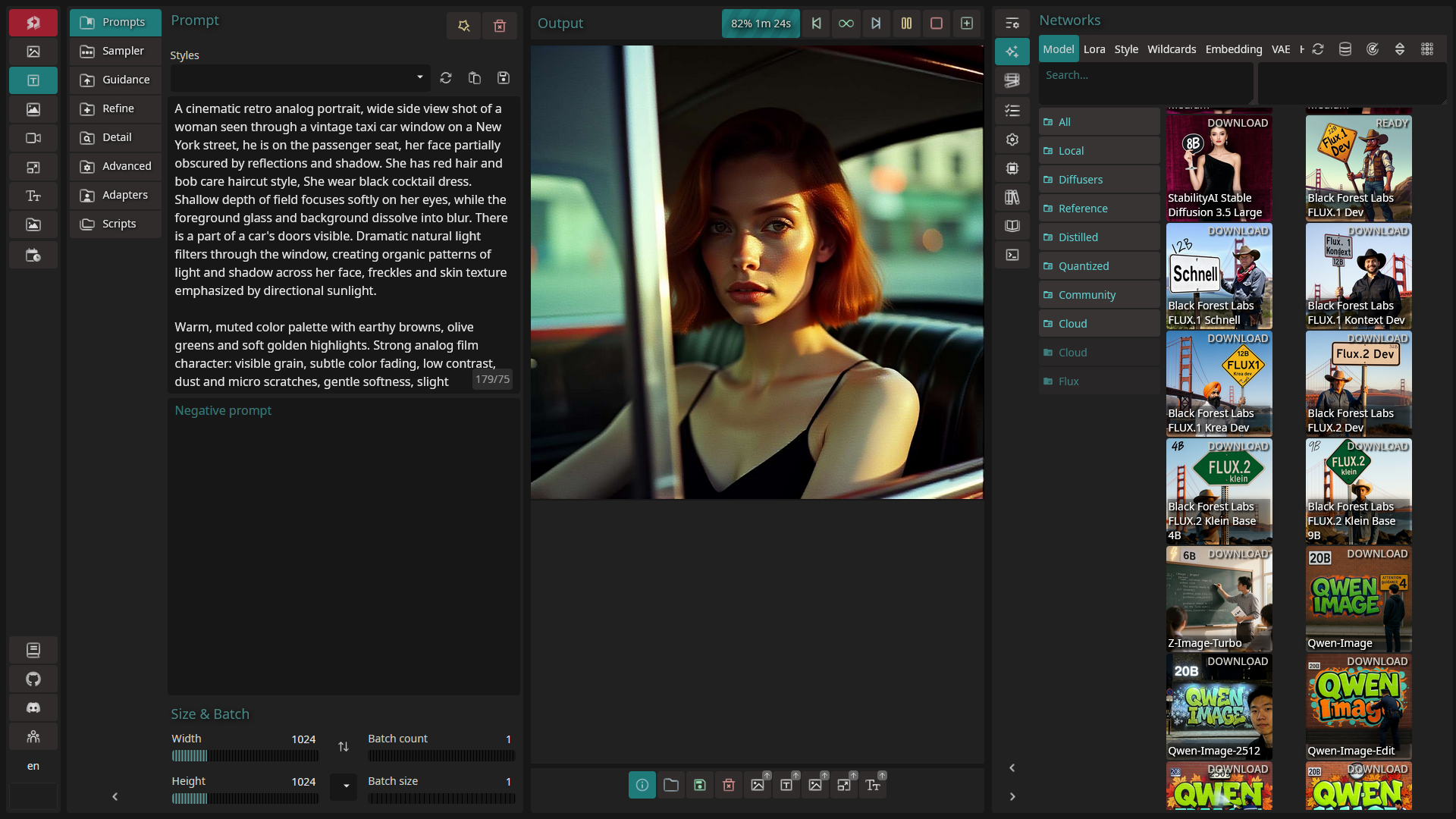Collapse the left panel chevron
This screenshot has height=819, width=1456.
tap(115, 796)
